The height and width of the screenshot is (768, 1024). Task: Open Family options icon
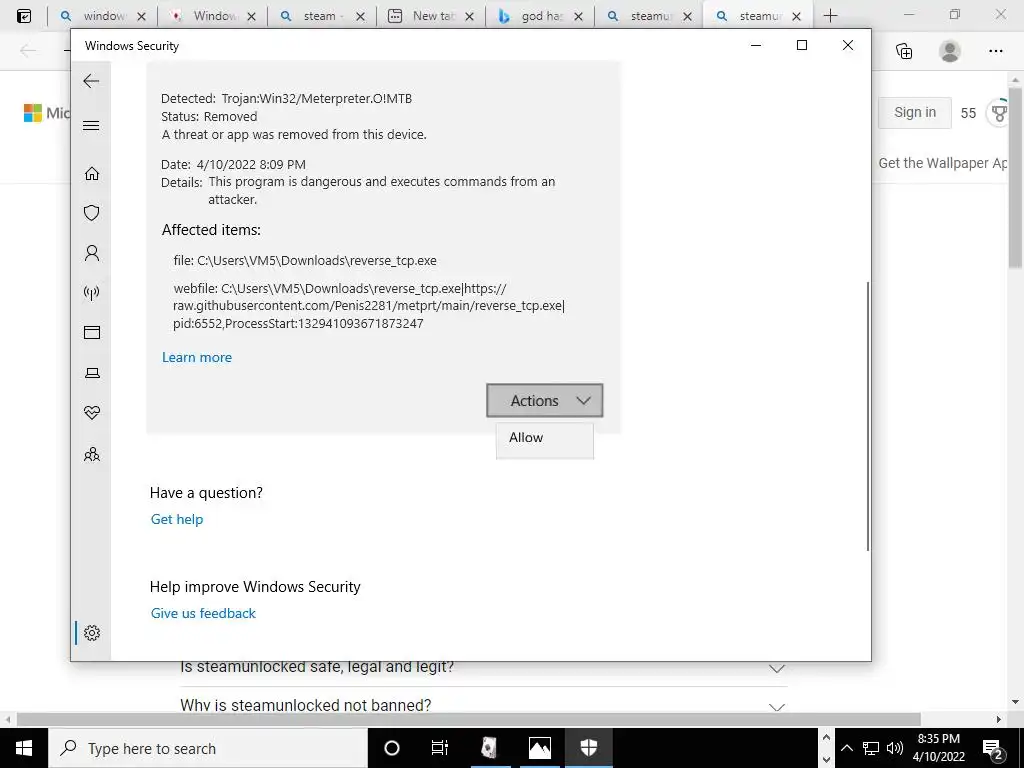coord(91,454)
